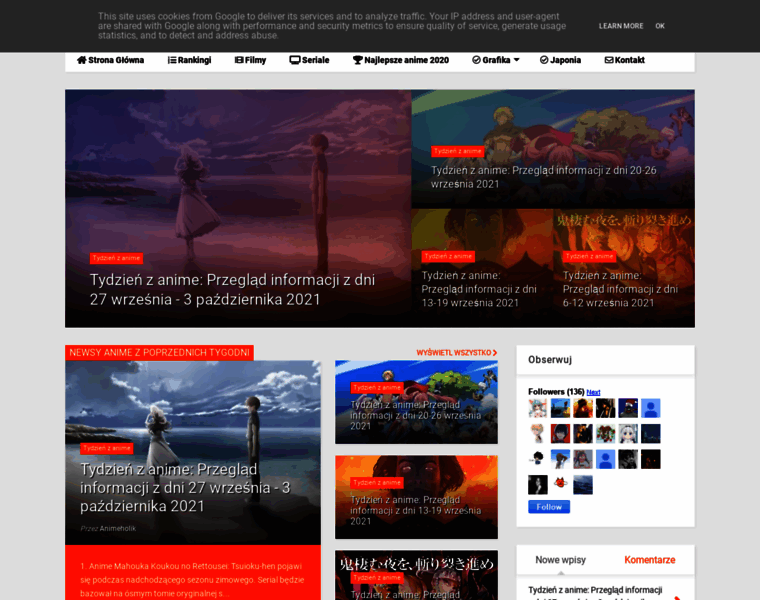Open the Japonia menu item
Screen dimensions: 760x600
(x=560, y=60)
